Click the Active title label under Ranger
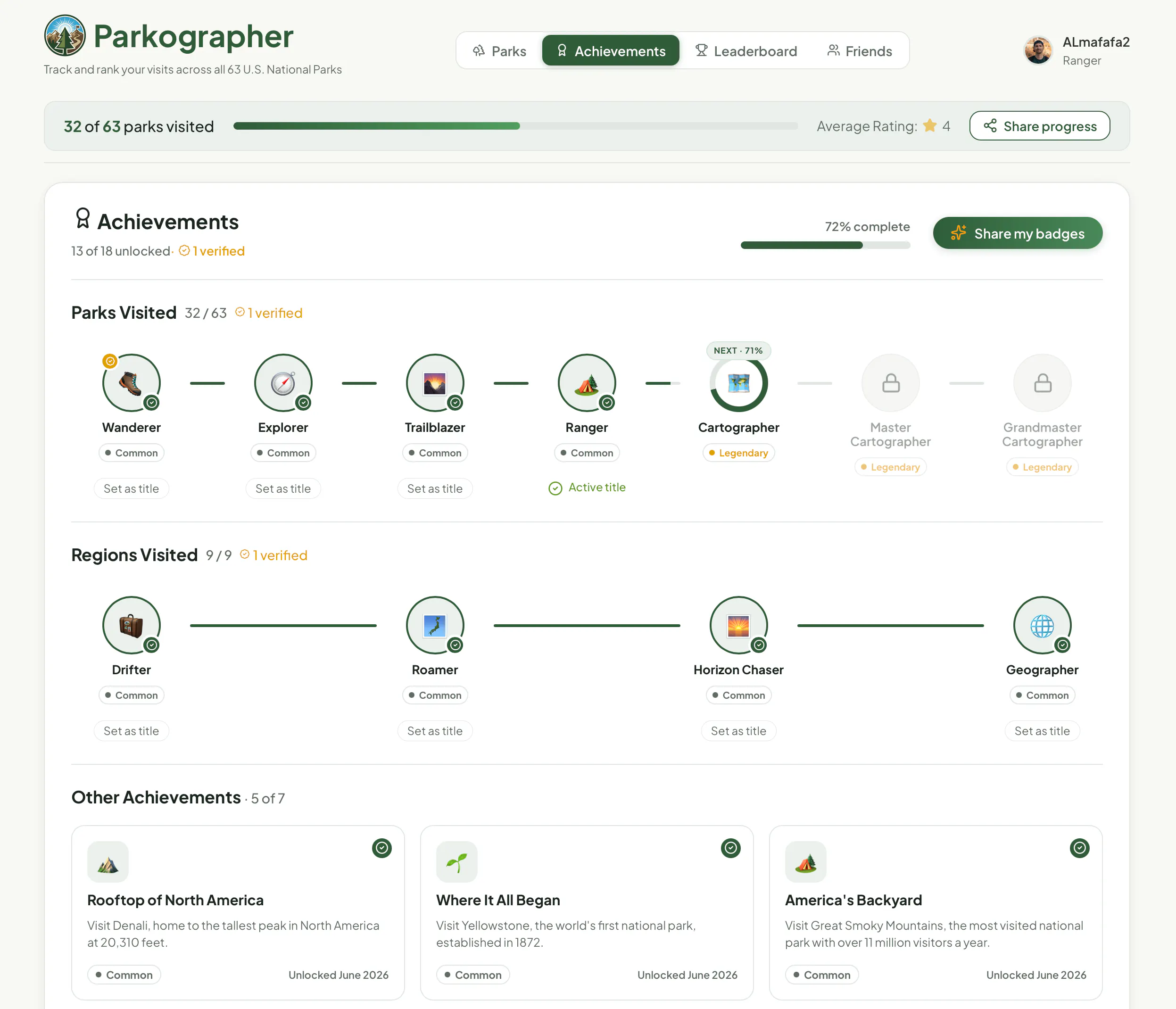 coord(587,488)
